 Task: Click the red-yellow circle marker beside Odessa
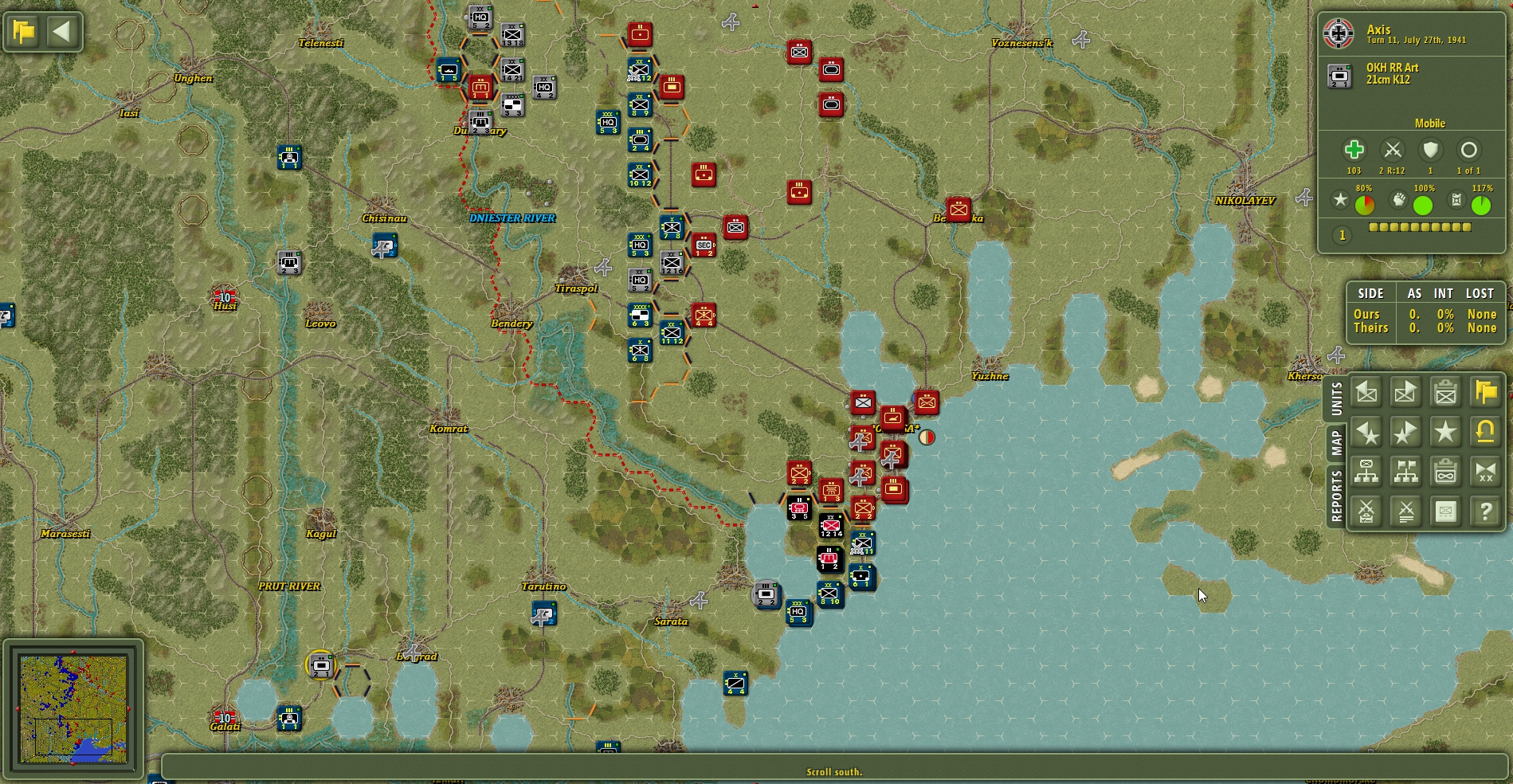(x=927, y=437)
